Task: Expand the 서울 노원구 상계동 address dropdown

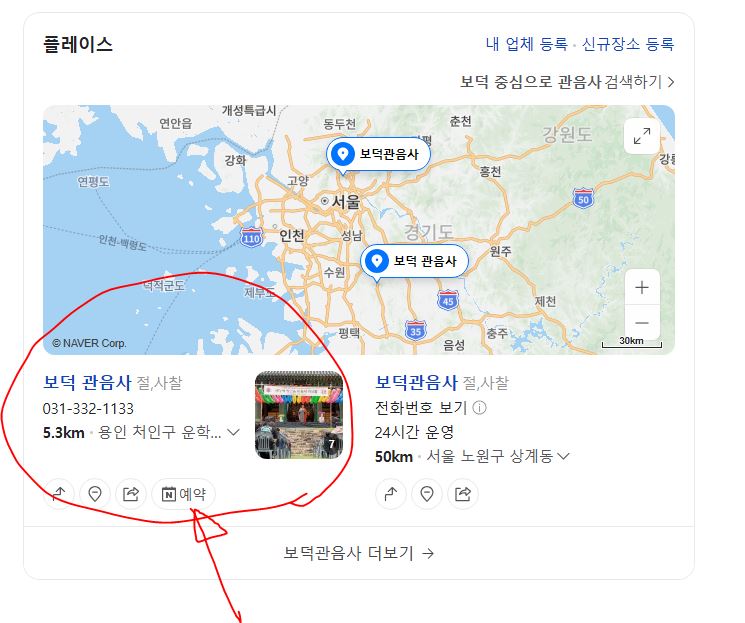Action: click(x=563, y=456)
